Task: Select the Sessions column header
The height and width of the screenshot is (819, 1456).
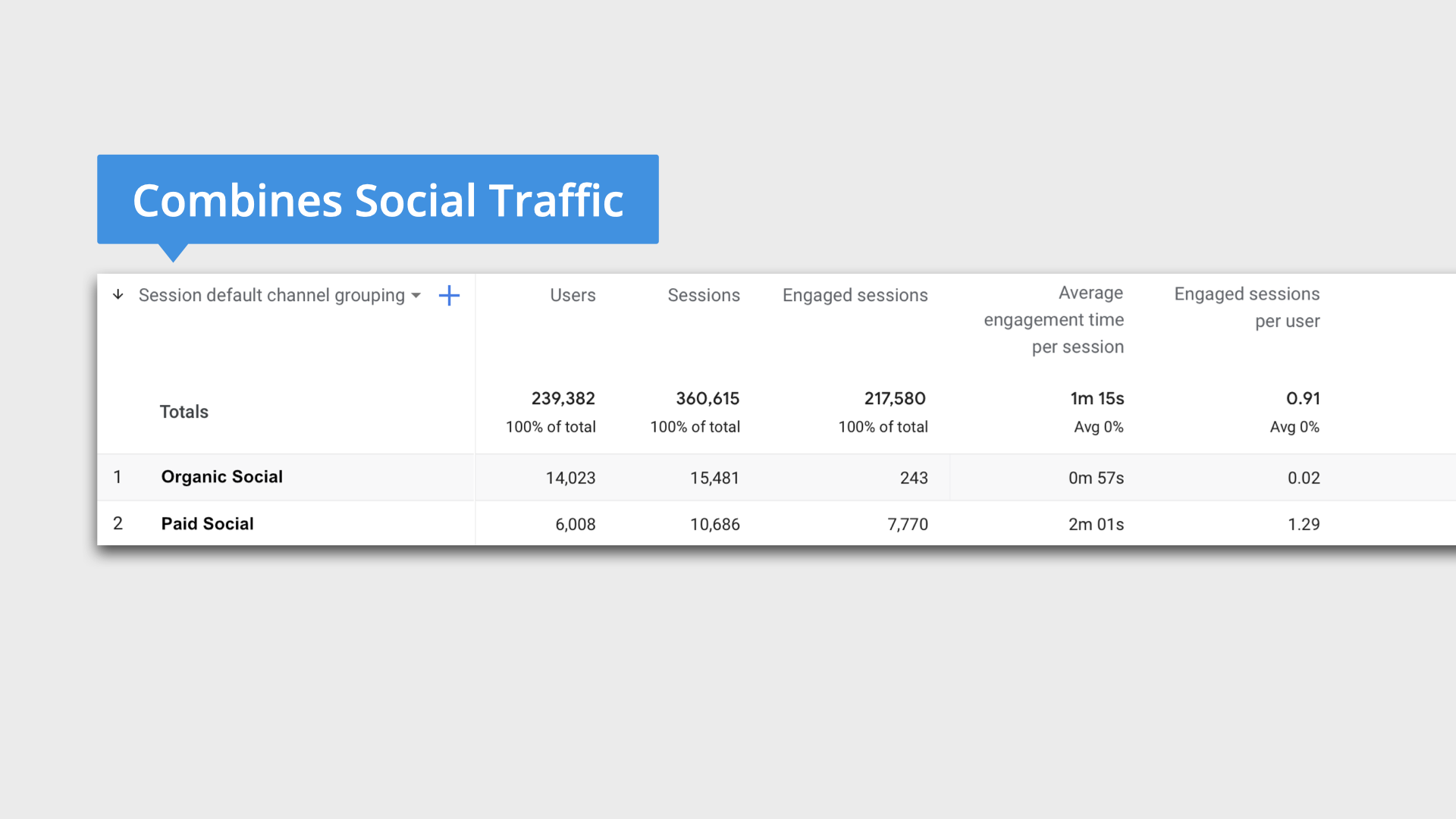Action: point(703,295)
